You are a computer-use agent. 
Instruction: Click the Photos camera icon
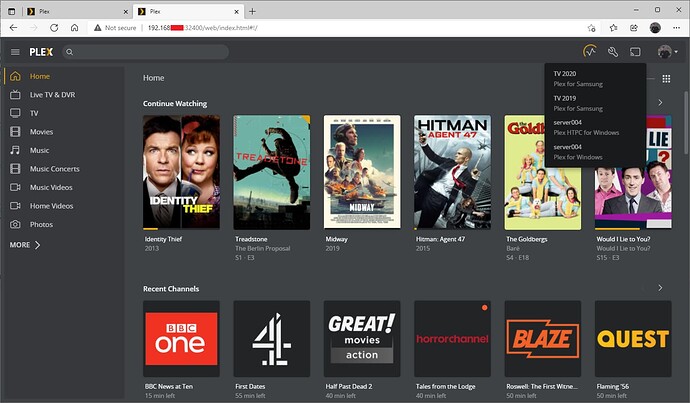[x=15, y=224]
